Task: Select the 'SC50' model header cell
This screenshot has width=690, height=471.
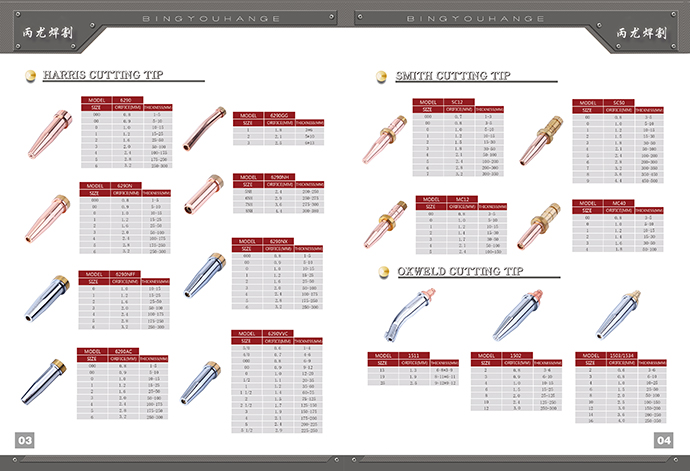Action: point(619,103)
